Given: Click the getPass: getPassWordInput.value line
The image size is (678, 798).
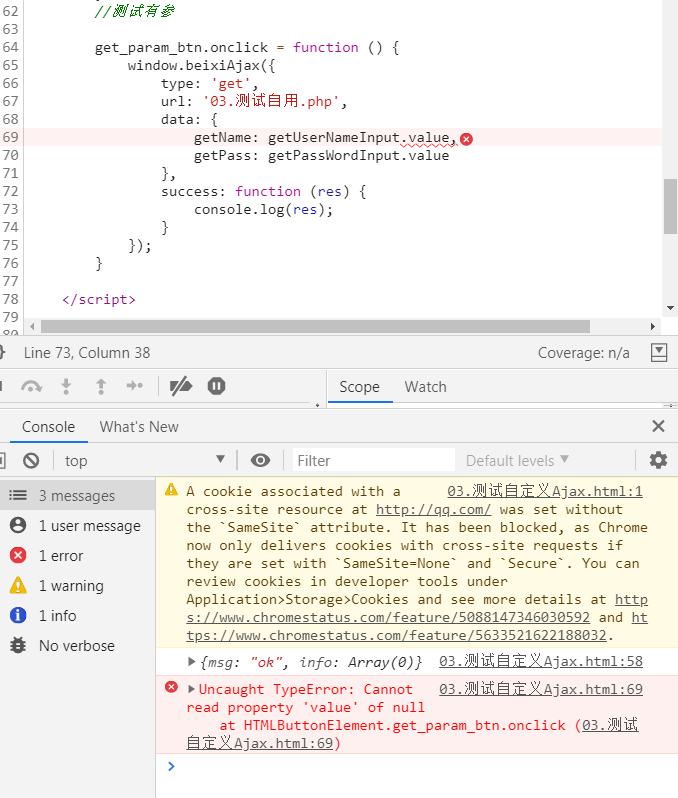Looking at the screenshot, I should click(321, 155).
